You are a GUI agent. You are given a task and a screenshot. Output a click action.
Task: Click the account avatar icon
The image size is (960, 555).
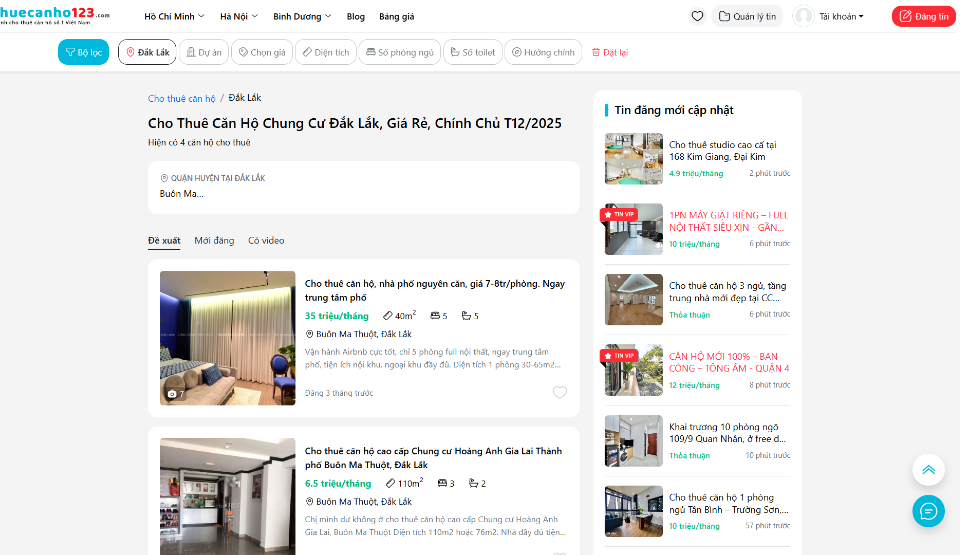pos(803,17)
